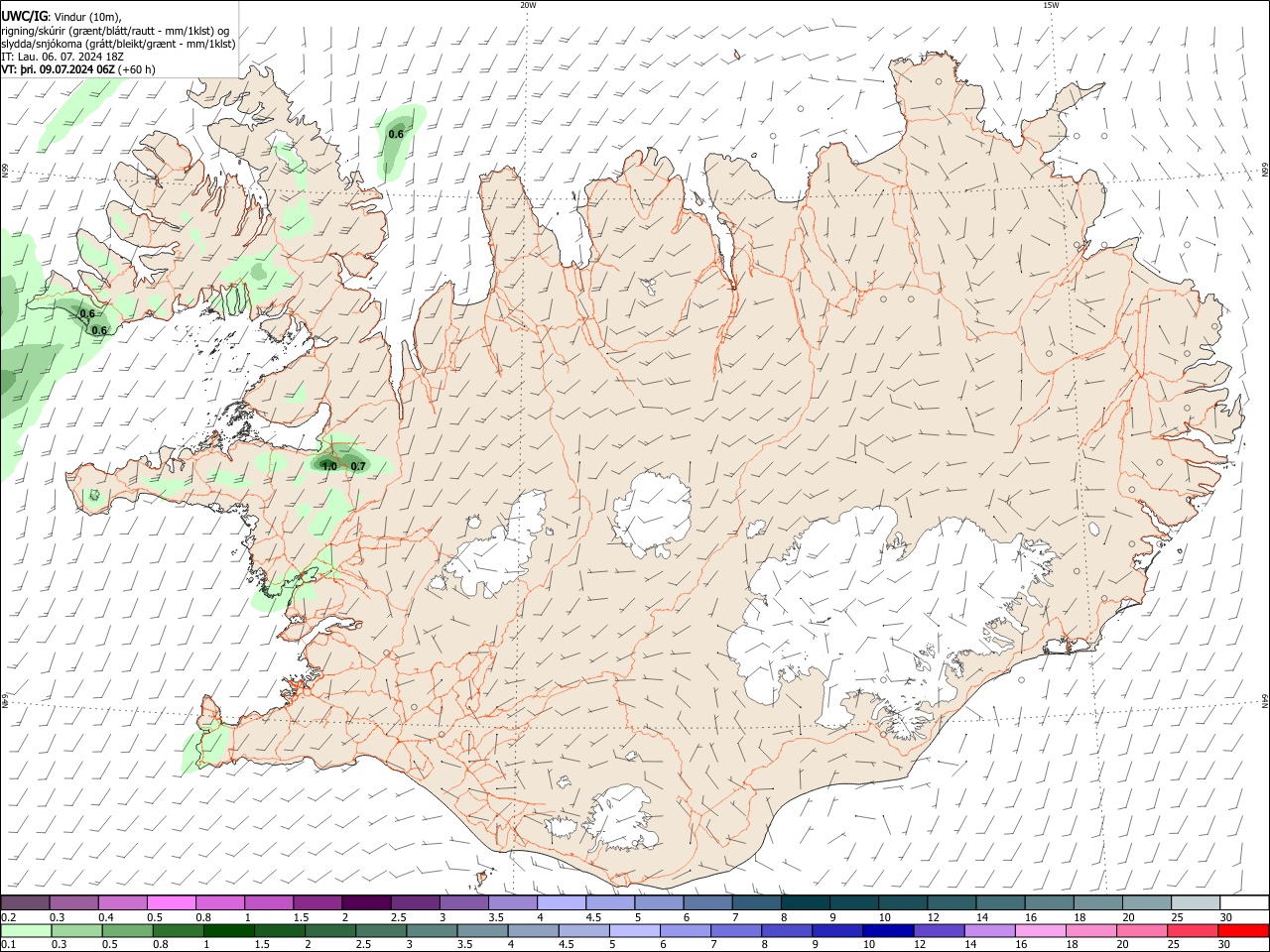The image size is (1270, 952).
Task: Click the "0.7" precipitation value on the map
Action: click(x=358, y=466)
